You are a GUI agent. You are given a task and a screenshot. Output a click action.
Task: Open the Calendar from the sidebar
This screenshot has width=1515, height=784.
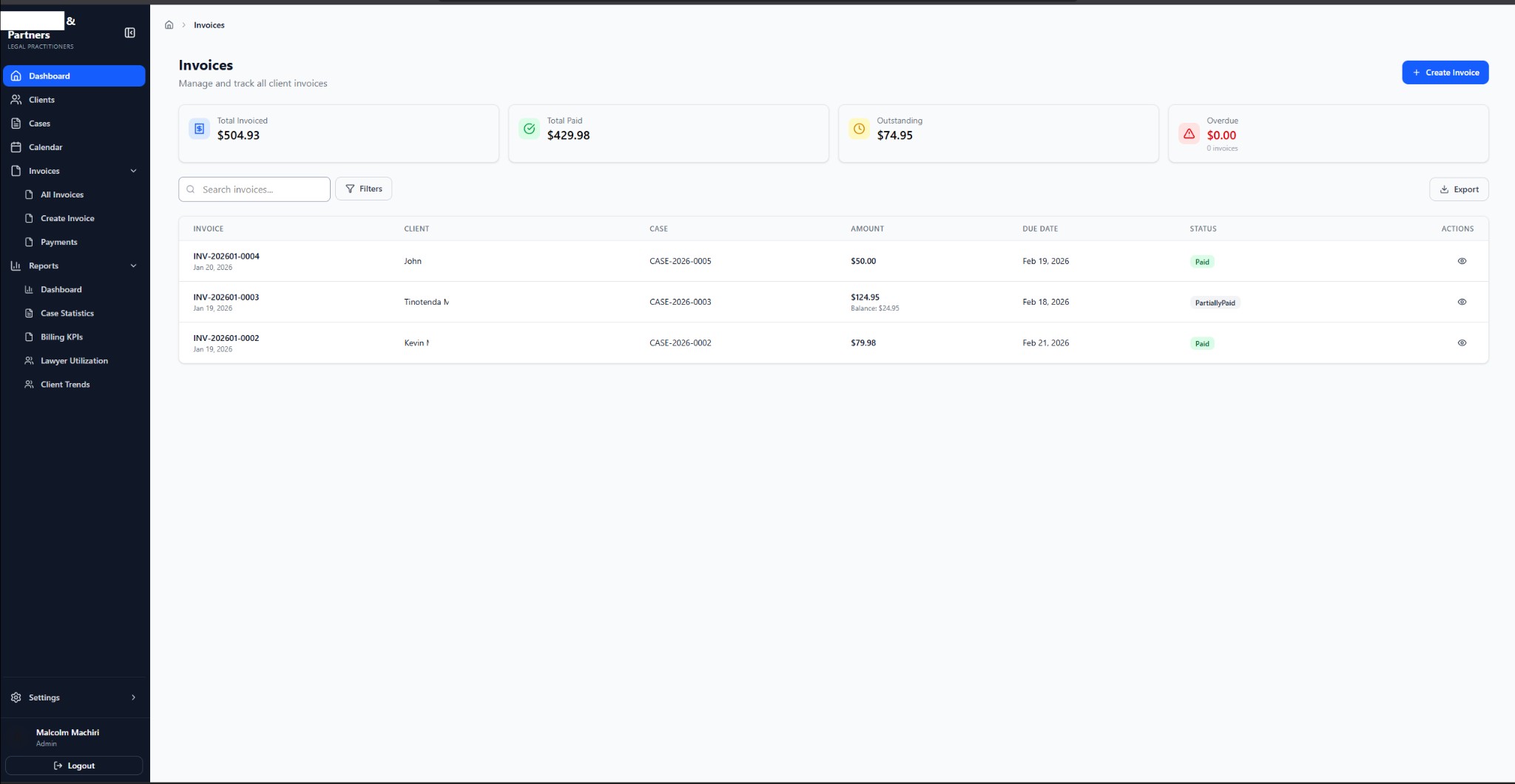(44, 146)
